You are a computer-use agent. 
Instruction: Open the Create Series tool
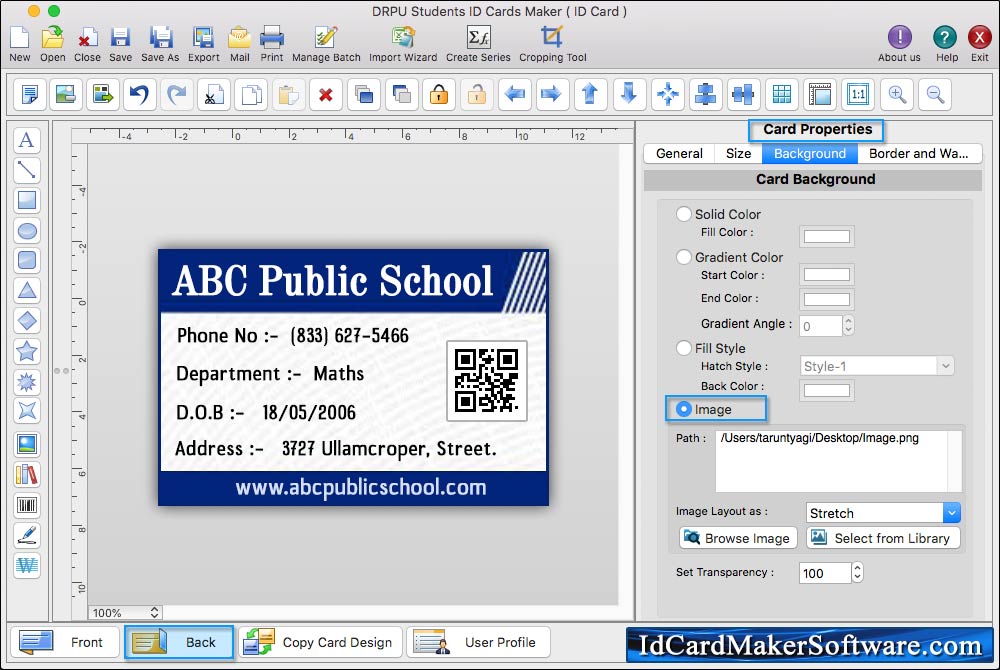pos(478,44)
